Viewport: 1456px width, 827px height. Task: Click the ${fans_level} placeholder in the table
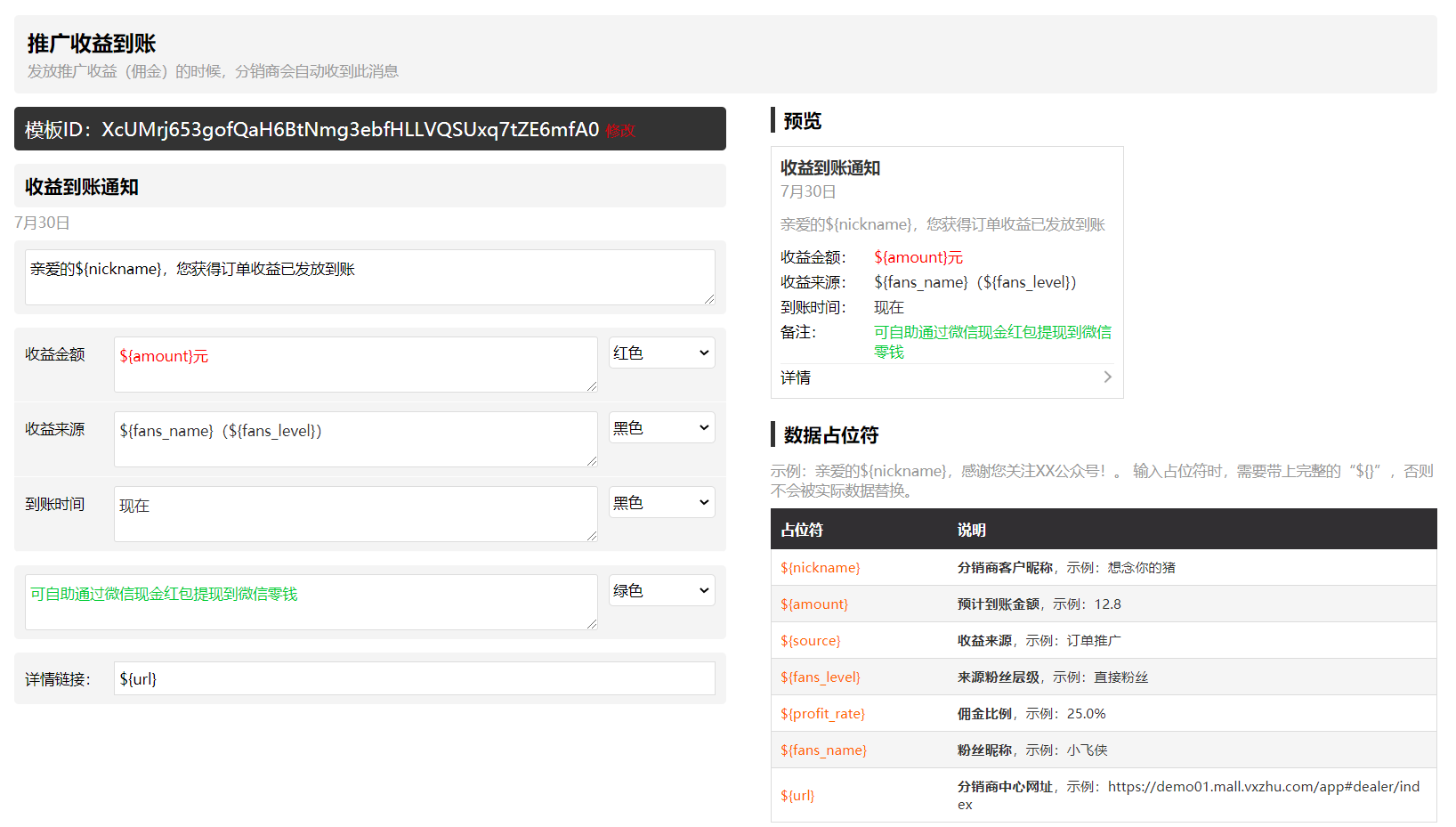click(820, 677)
